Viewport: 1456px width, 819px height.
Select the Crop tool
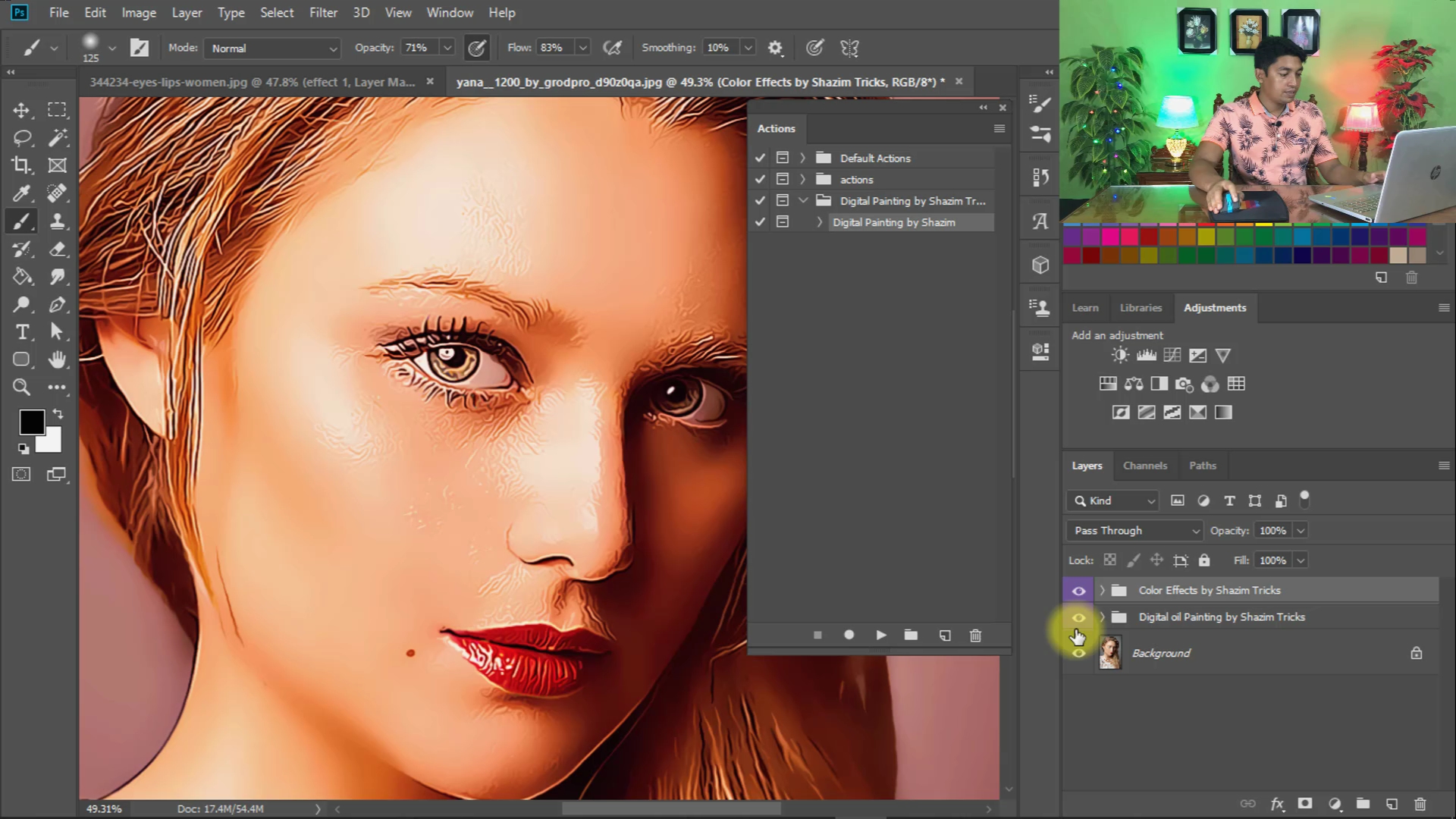22,165
